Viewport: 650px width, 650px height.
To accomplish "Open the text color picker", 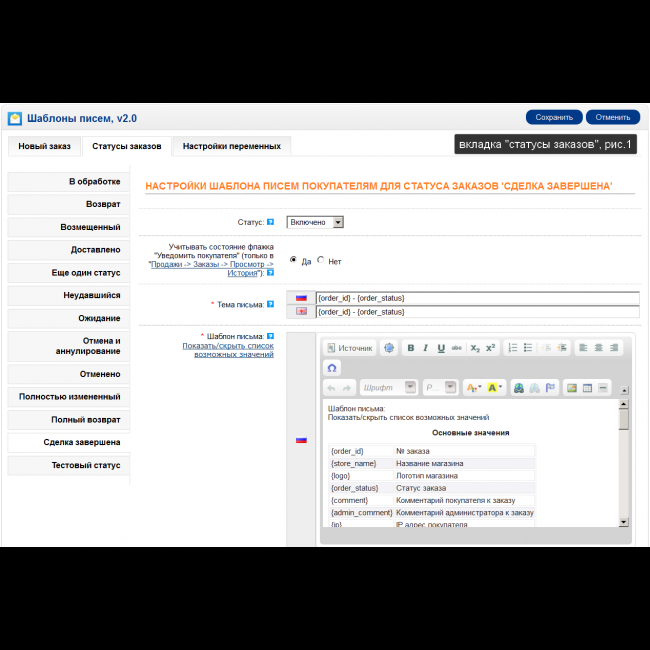I will point(473,387).
